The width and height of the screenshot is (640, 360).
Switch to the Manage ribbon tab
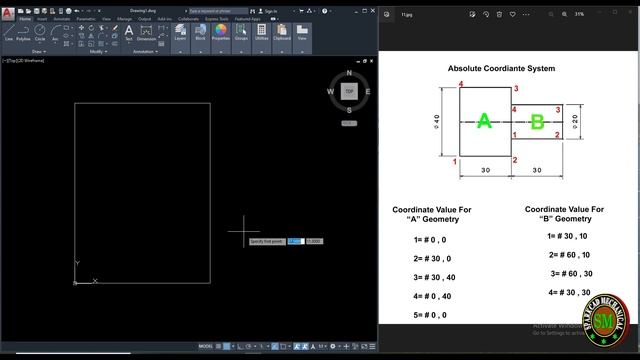[x=124, y=19]
